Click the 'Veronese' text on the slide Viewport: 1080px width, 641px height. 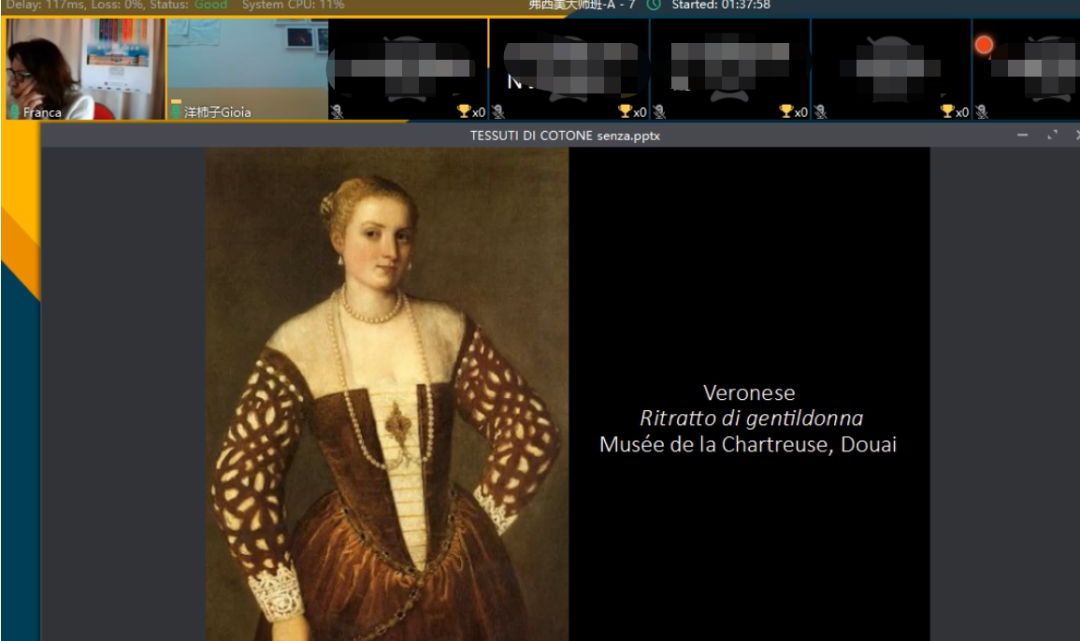pos(749,392)
